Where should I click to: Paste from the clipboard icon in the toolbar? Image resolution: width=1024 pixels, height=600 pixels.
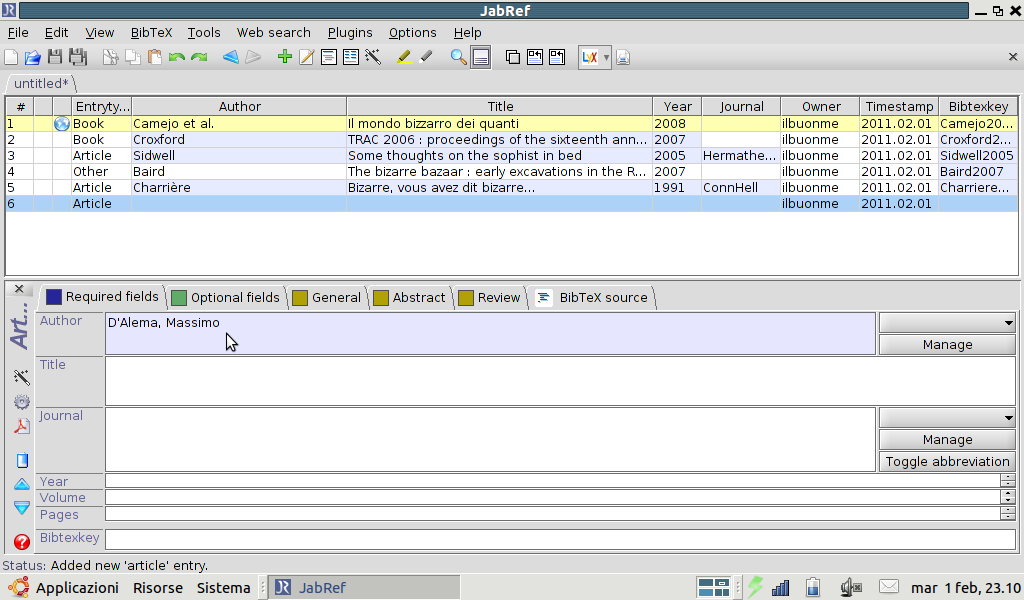click(155, 57)
